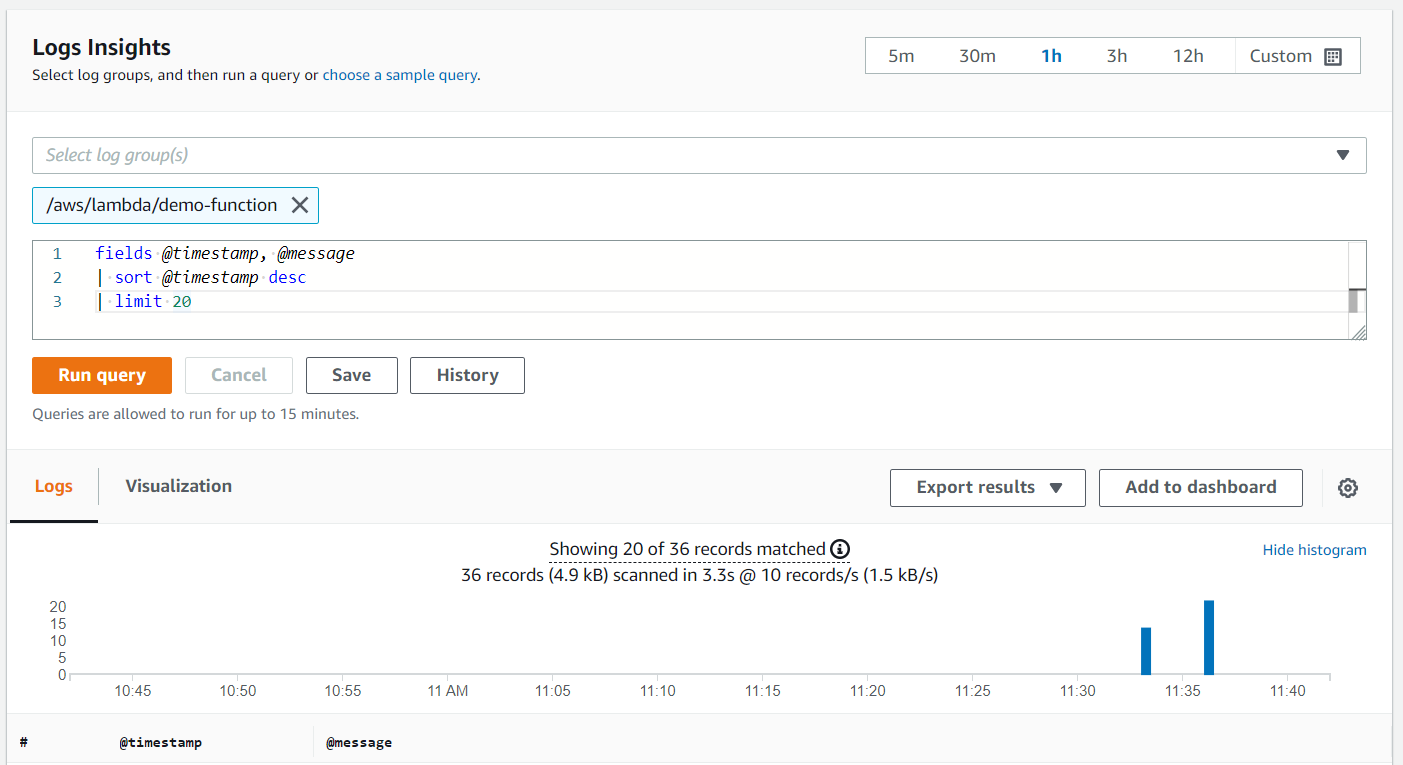Screen dimensions: 1403x765
Task: Open the Custom time range calendar
Action: pos(1296,56)
